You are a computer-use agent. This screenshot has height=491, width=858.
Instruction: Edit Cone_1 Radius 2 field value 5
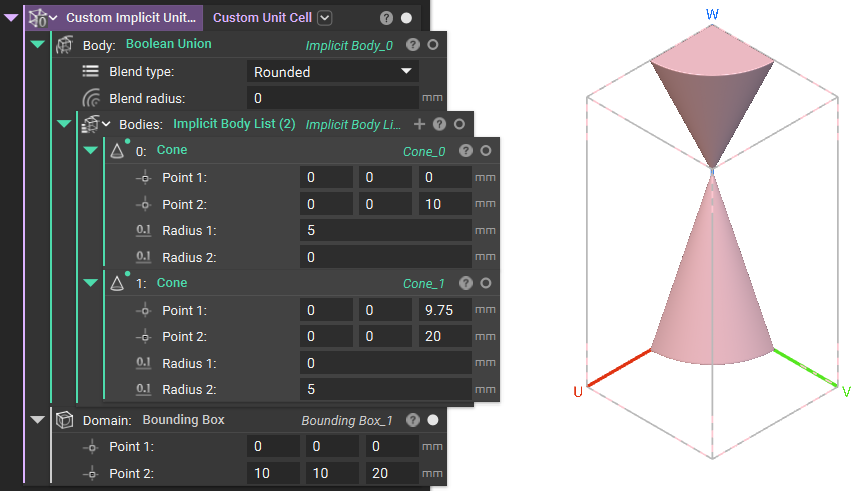[386, 389]
